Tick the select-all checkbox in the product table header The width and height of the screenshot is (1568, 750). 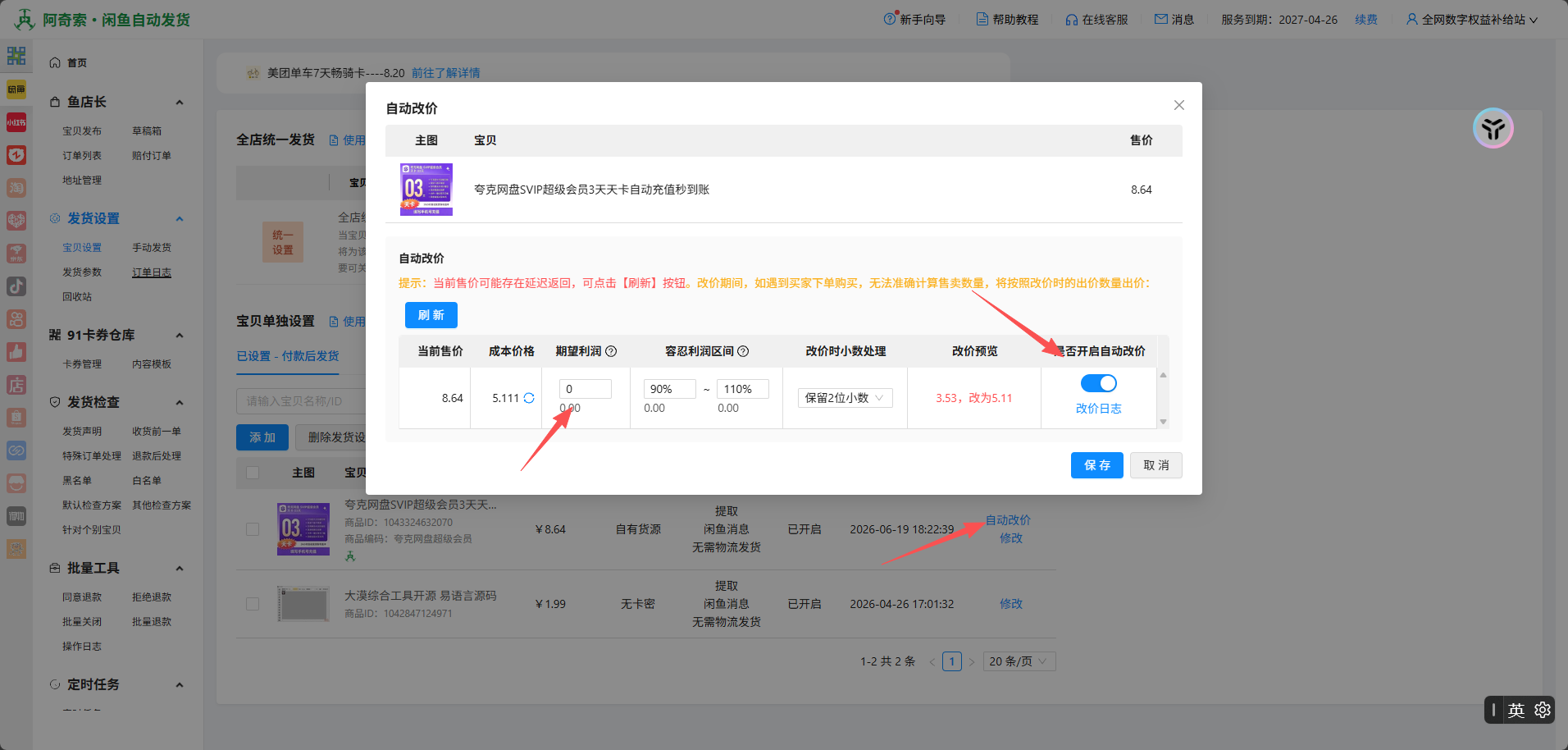253,473
